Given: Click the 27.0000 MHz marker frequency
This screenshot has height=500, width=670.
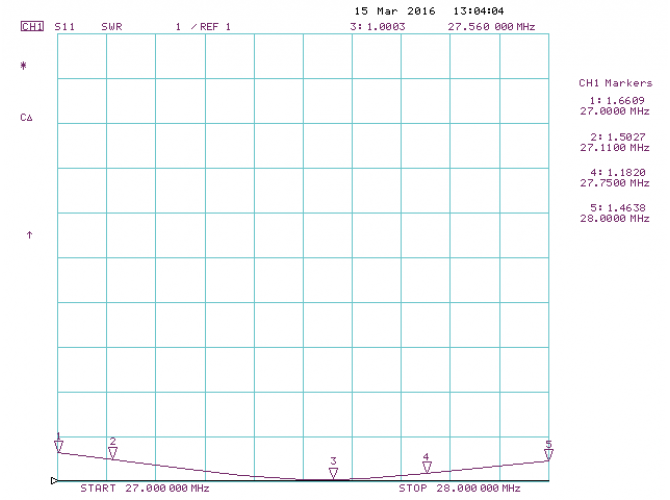Looking at the screenshot, I should (614, 111).
